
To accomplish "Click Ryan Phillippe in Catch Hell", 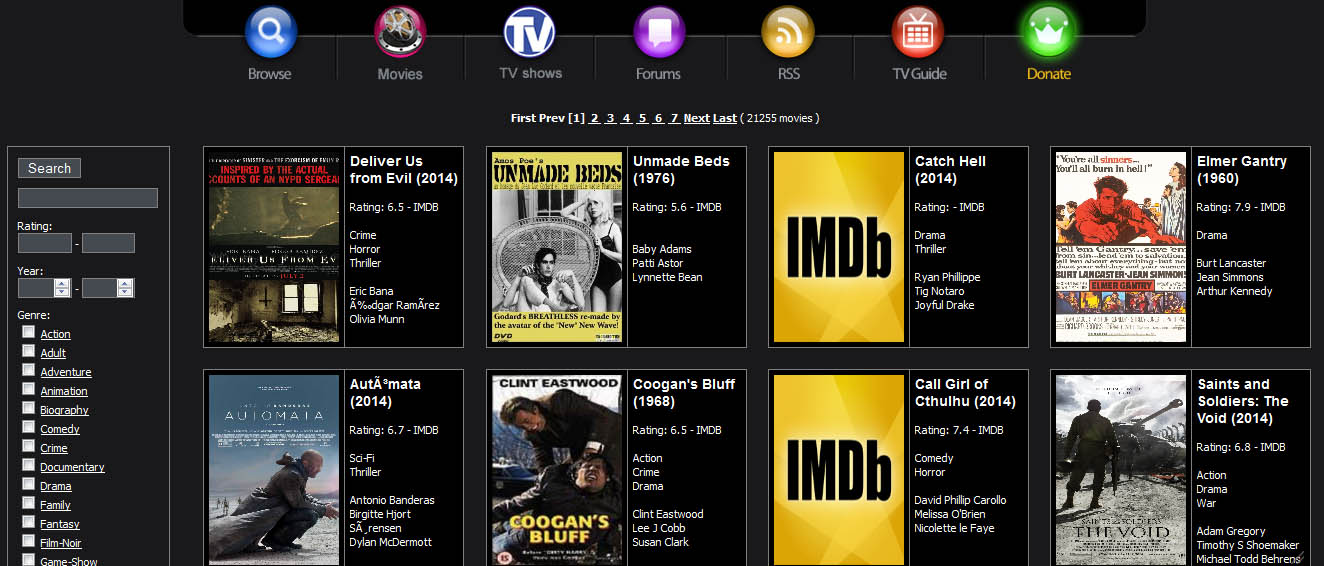I will [x=947, y=277].
